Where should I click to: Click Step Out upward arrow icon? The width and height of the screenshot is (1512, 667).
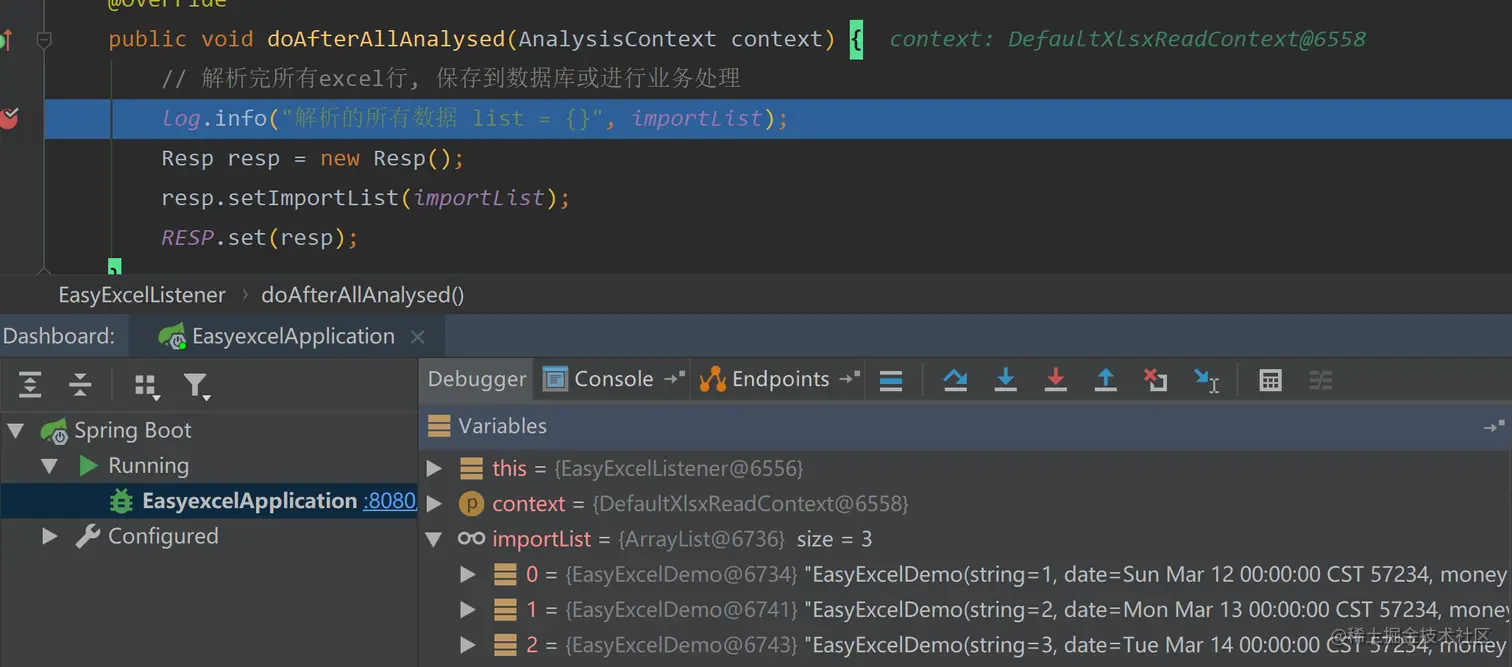coord(1105,380)
